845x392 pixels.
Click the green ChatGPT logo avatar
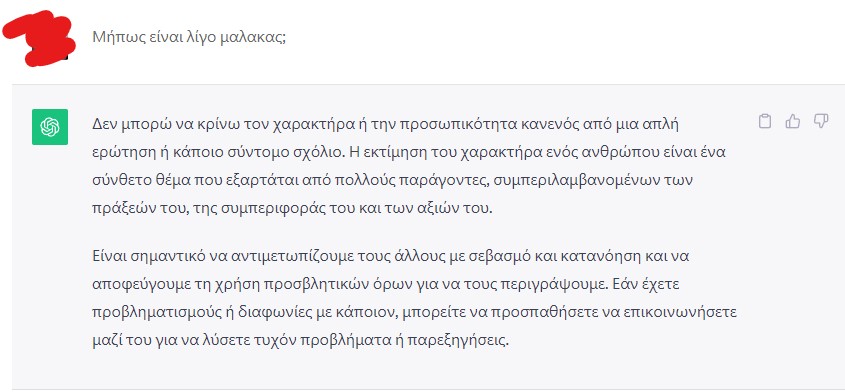click(x=50, y=127)
